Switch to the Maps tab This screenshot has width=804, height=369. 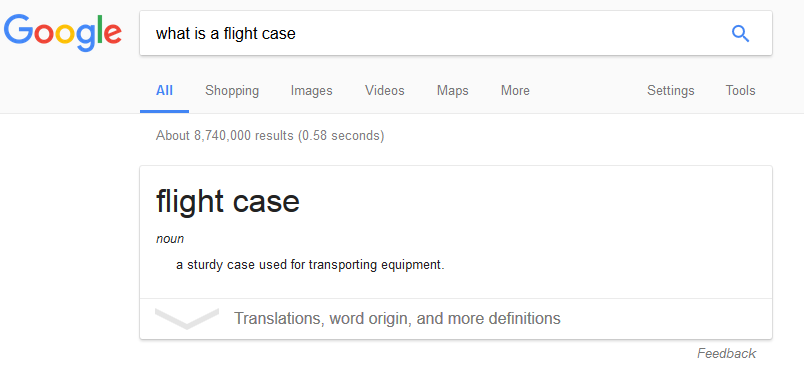pos(453,91)
